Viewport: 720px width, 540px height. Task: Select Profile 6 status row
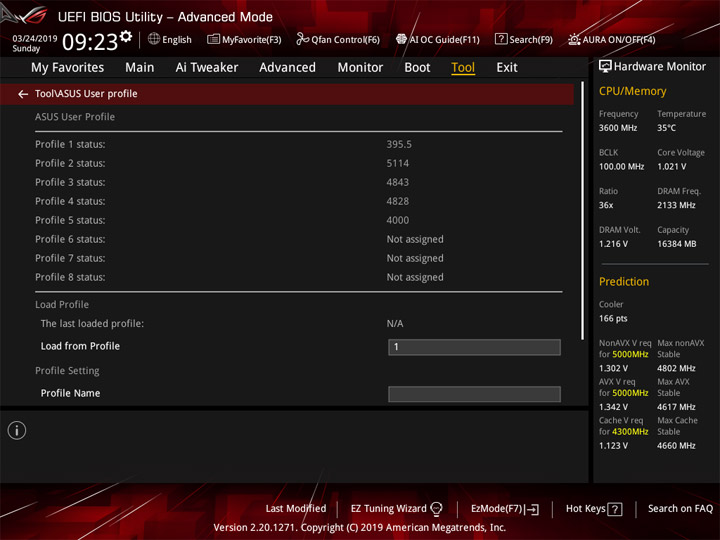coord(298,239)
